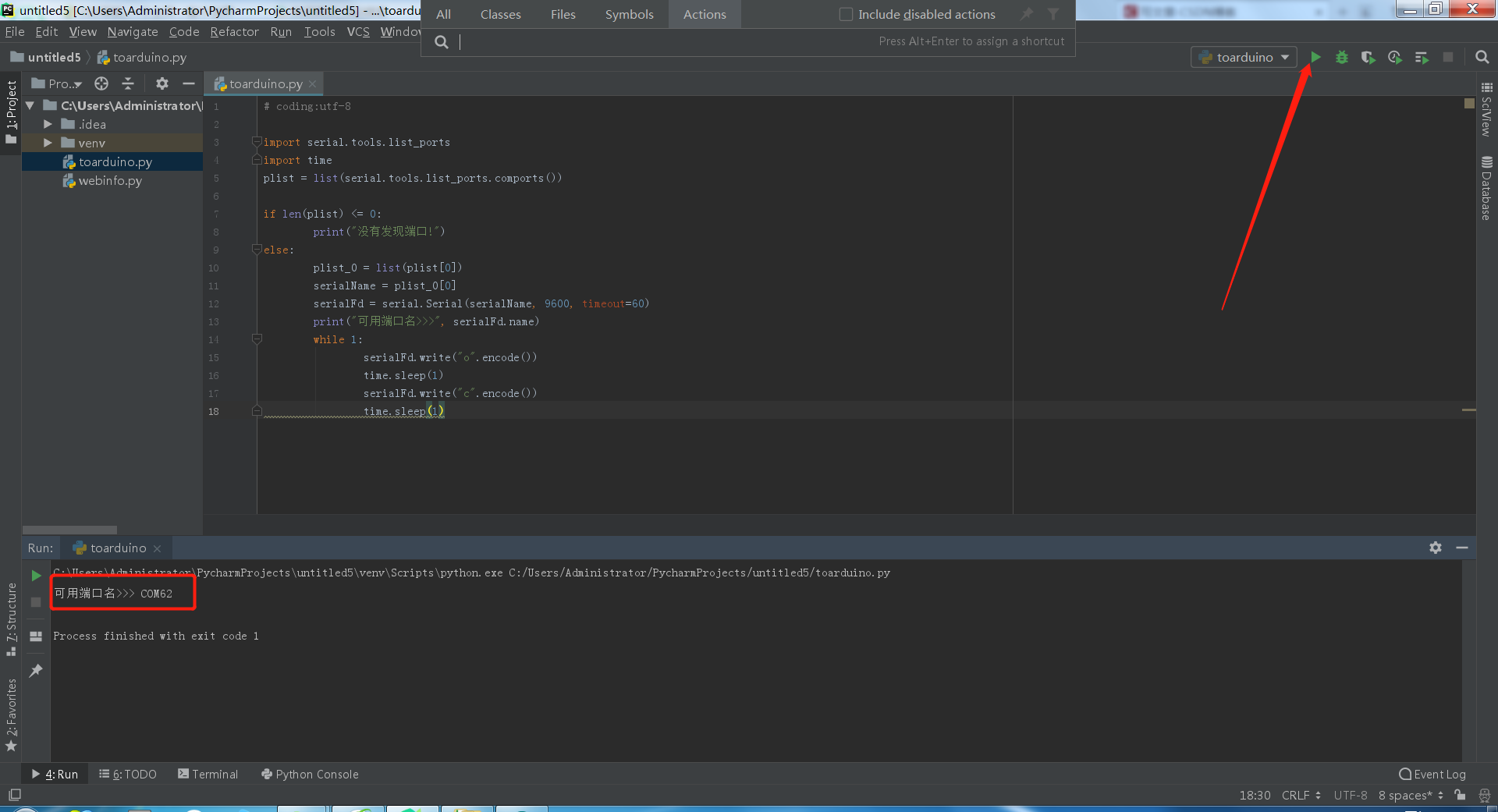This screenshot has height=812, width=1498.
Task: Toggle tool window bars icon in status bar
Action: [x=15, y=795]
